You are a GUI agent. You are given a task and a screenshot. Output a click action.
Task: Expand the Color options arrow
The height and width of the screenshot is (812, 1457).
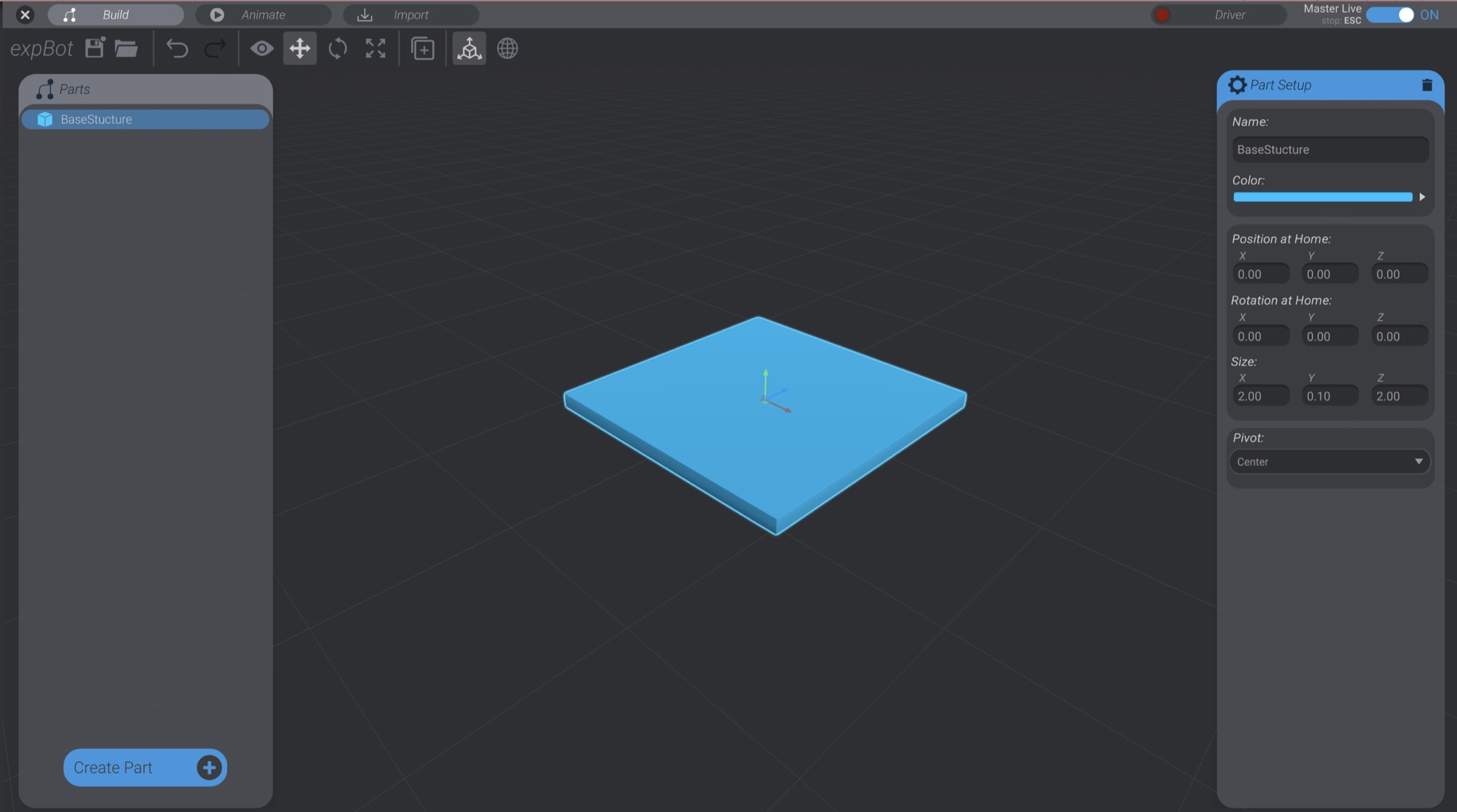[x=1422, y=197]
